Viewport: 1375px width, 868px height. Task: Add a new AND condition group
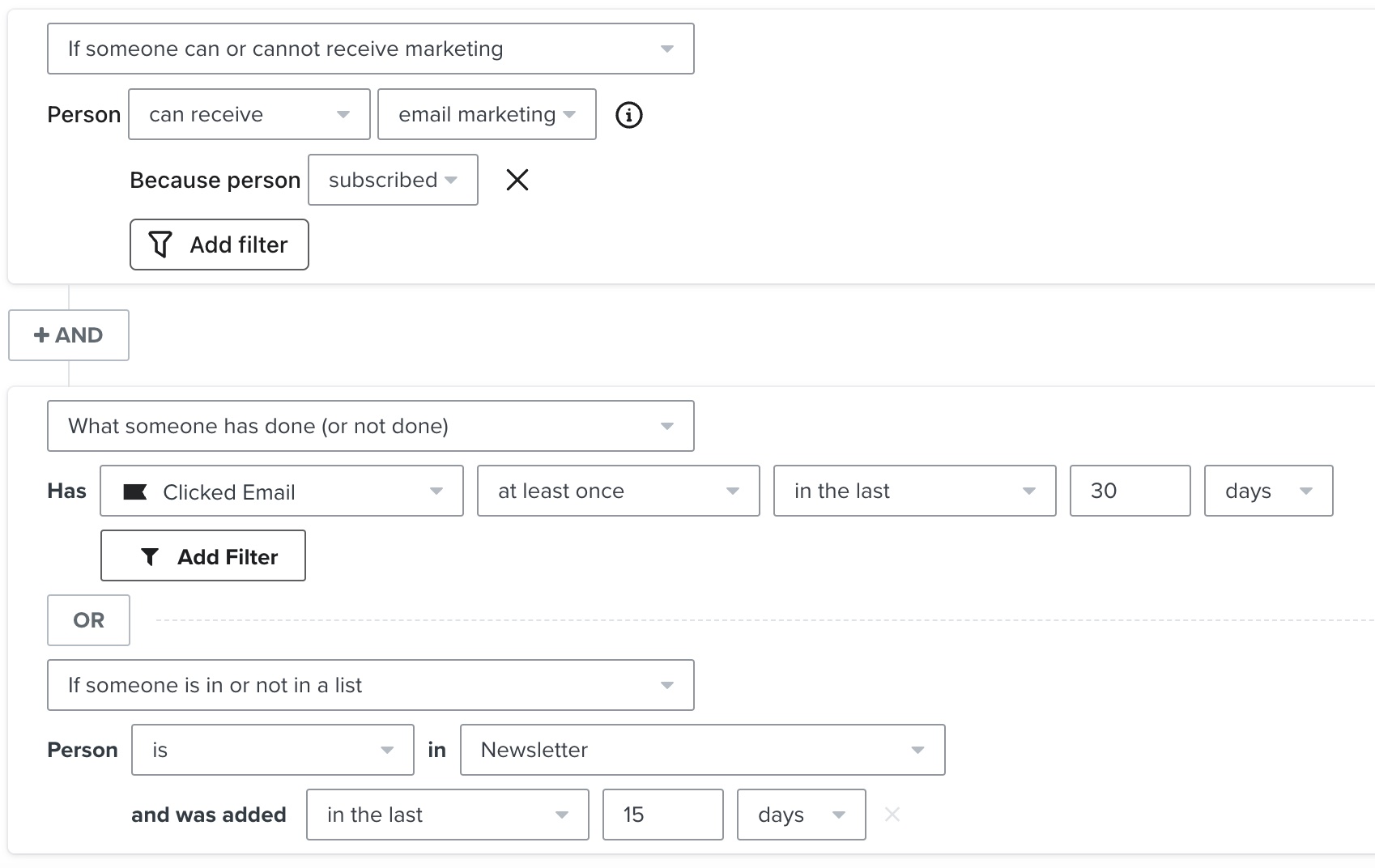69,335
